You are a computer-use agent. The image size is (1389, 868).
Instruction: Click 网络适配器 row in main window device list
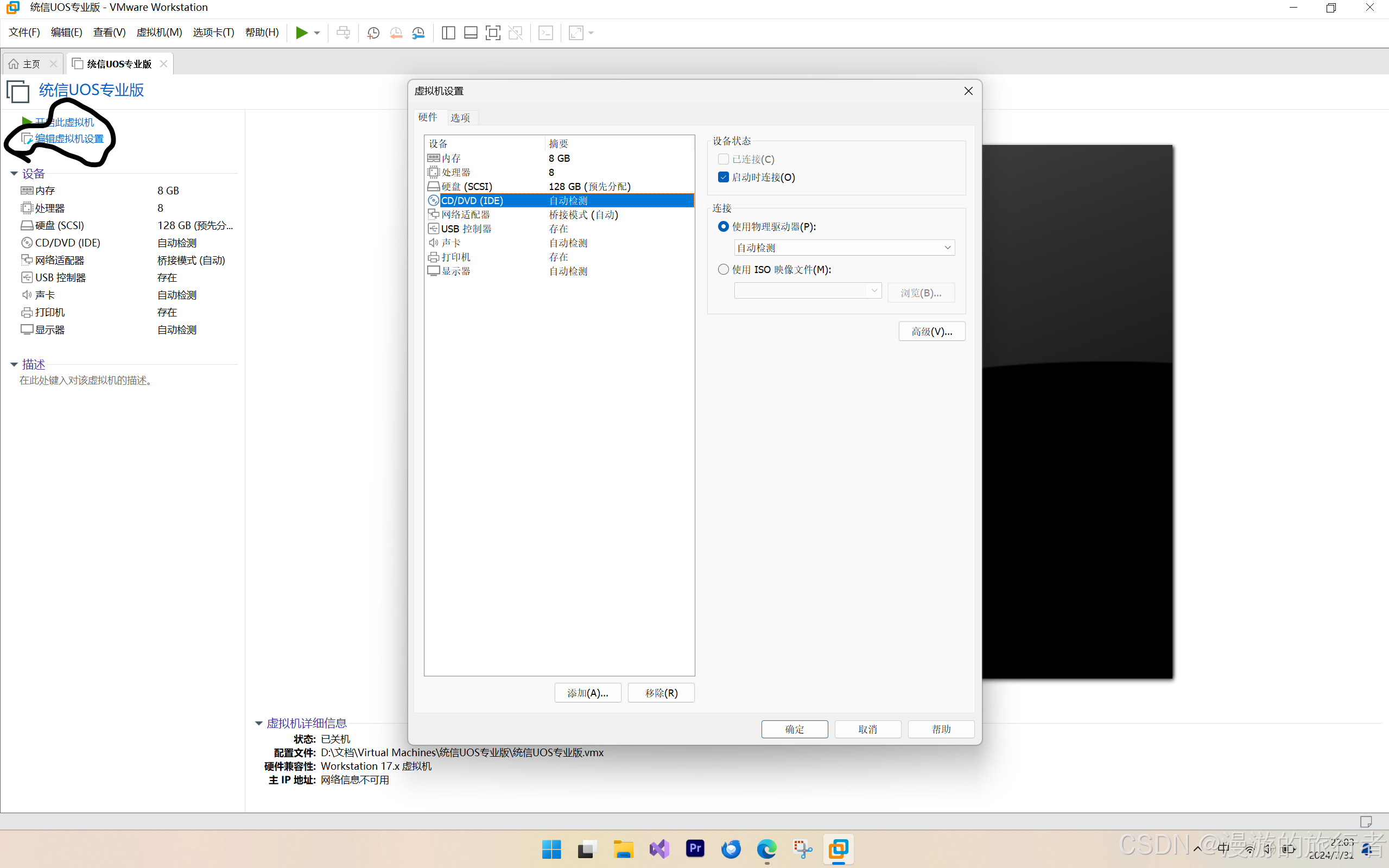point(128,260)
